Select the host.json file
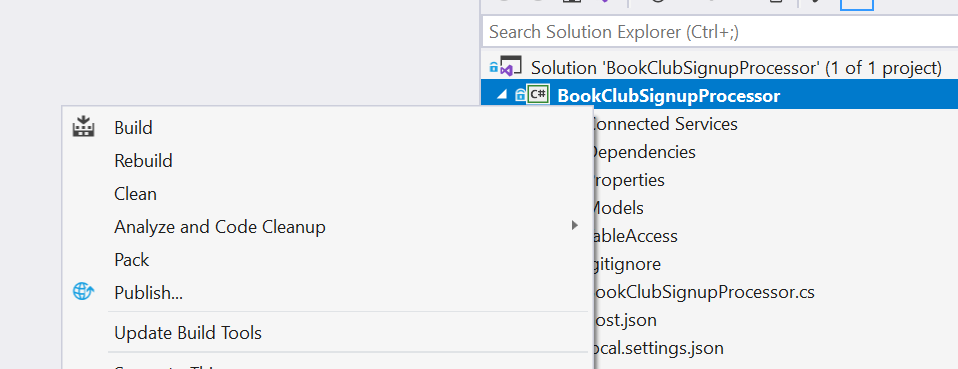Viewport: 958px width, 369px height. pos(625,320)
